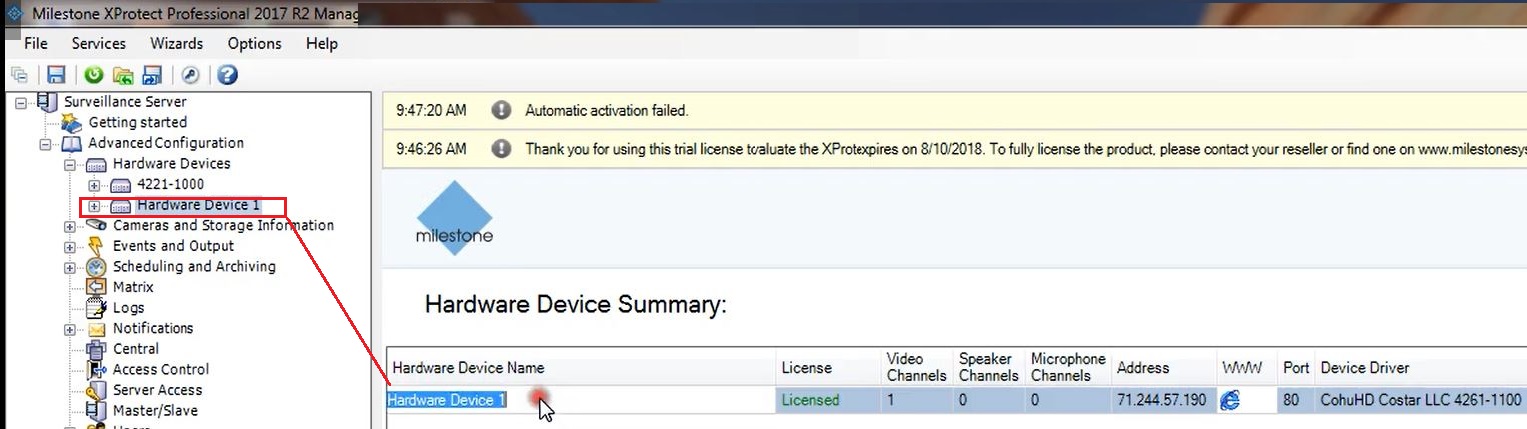Click the Events and Output icon
The height and width of the screenshot is (429, 1527).
click(96, 246)
